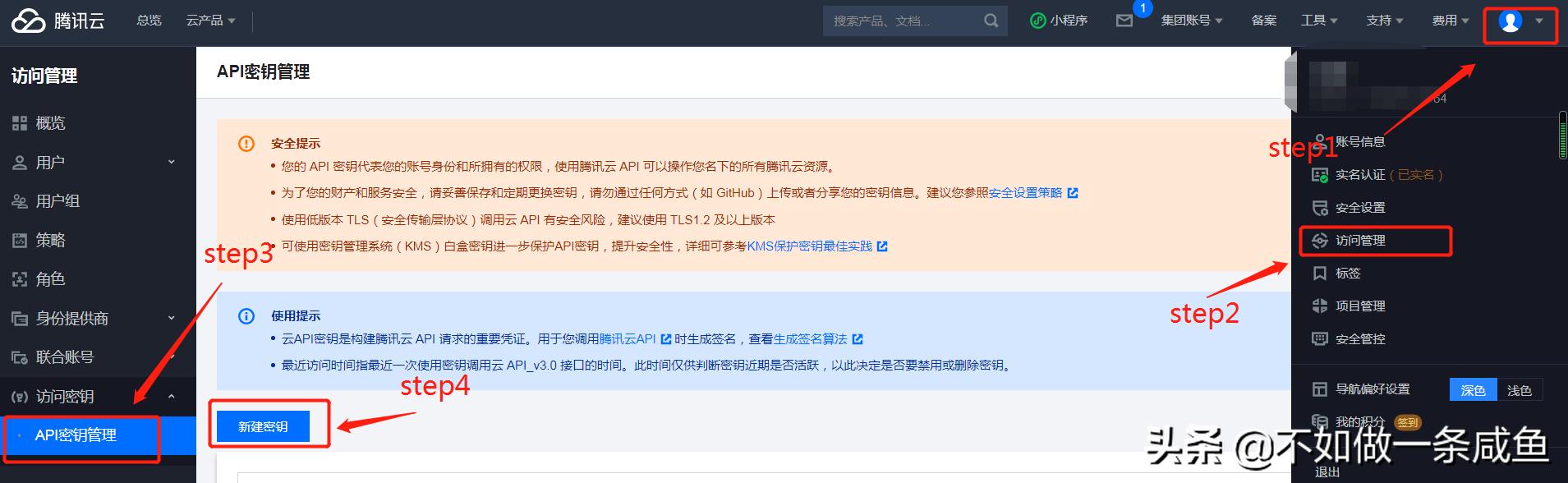Click the 安全管控 icon
Image resolution: width=1568 pixels, height=483 pixels.
pos(1320,338)
